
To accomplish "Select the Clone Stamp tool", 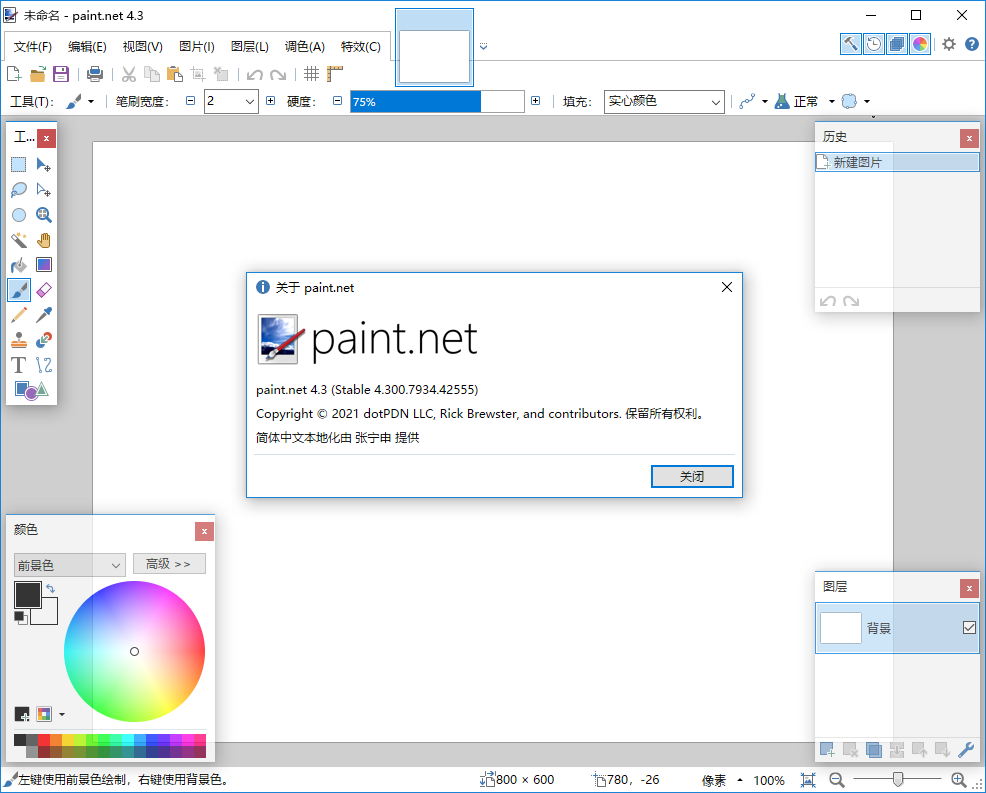I will 19,340.
